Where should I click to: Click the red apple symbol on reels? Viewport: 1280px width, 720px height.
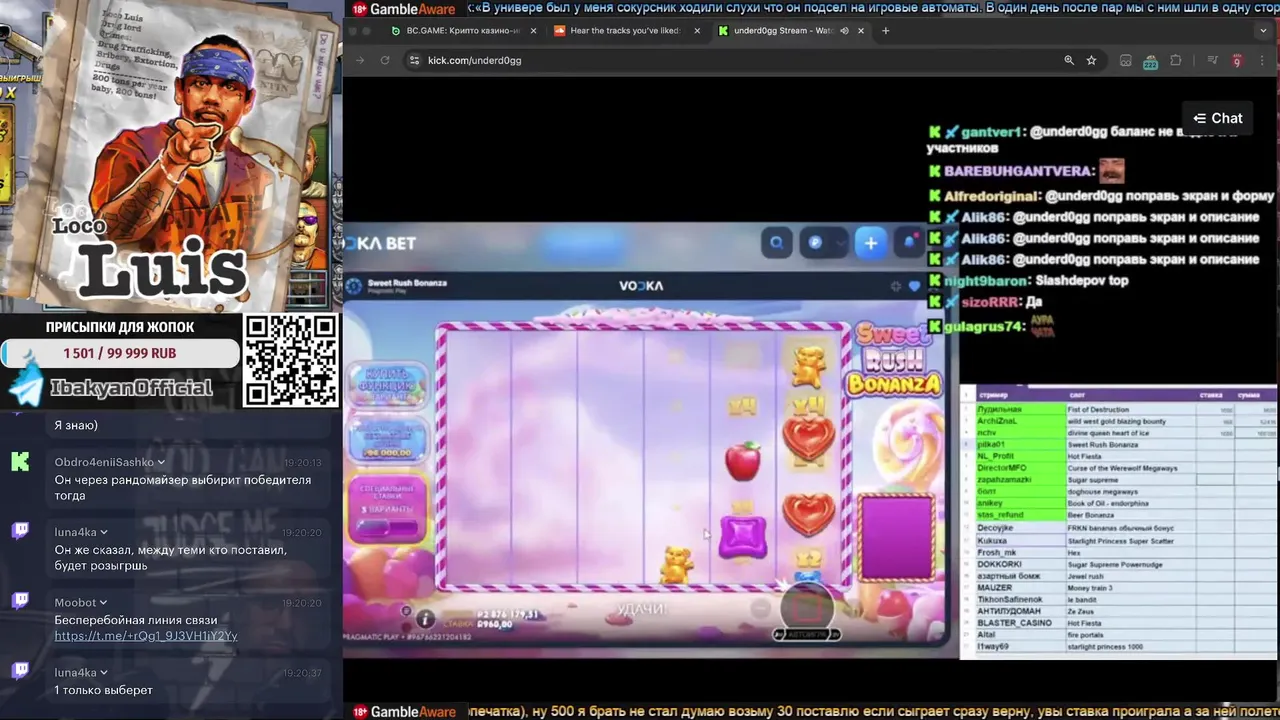click(x=742, y=461)
